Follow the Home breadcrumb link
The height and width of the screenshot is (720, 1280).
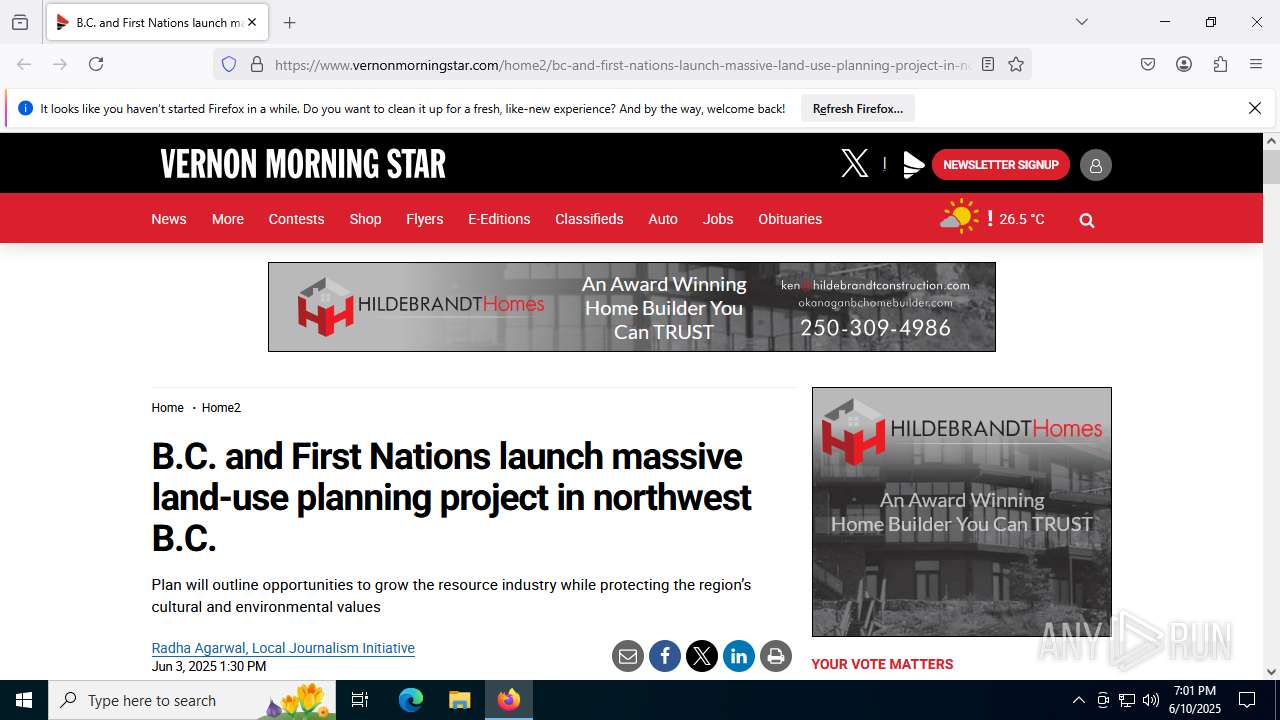pos(167,408)
